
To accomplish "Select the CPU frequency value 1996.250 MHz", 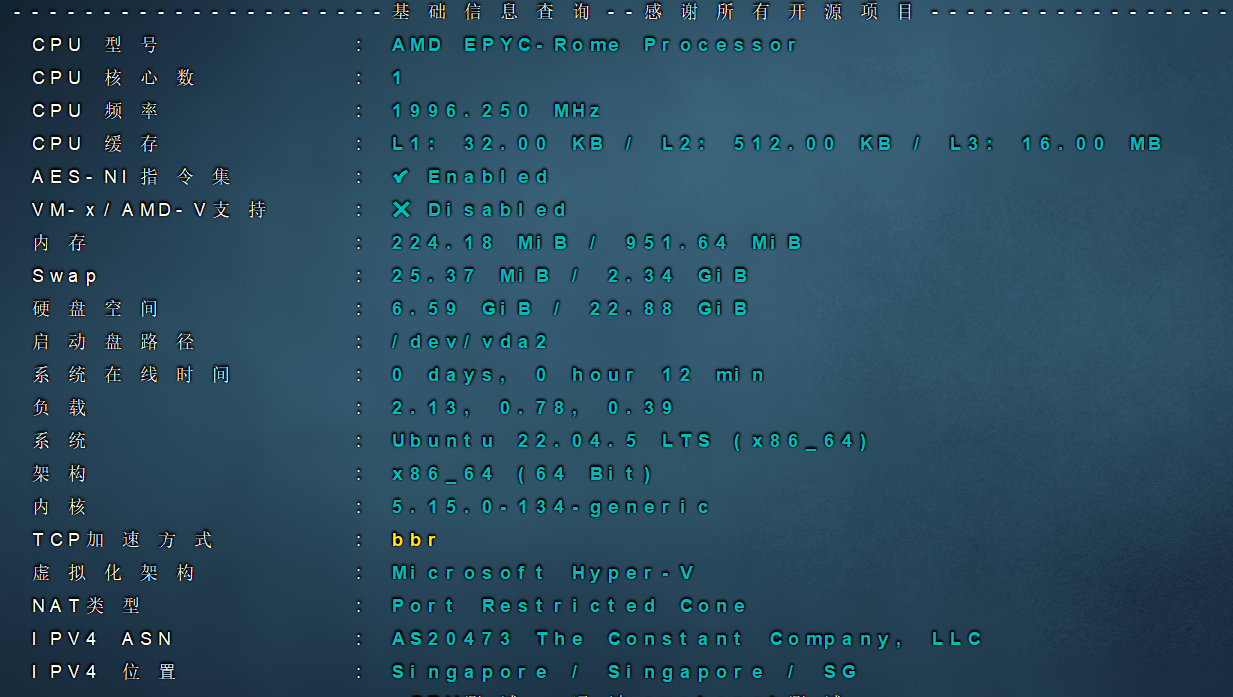I will [x=497, y=111].
